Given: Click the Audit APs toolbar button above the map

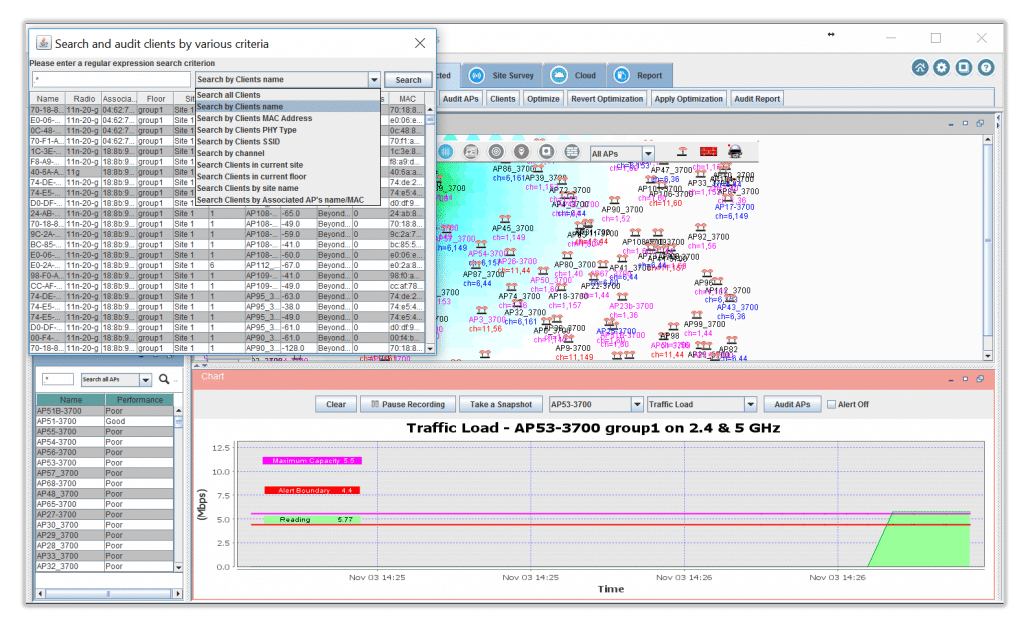Looking at the screenshot, I should click(x=460, y=99).
